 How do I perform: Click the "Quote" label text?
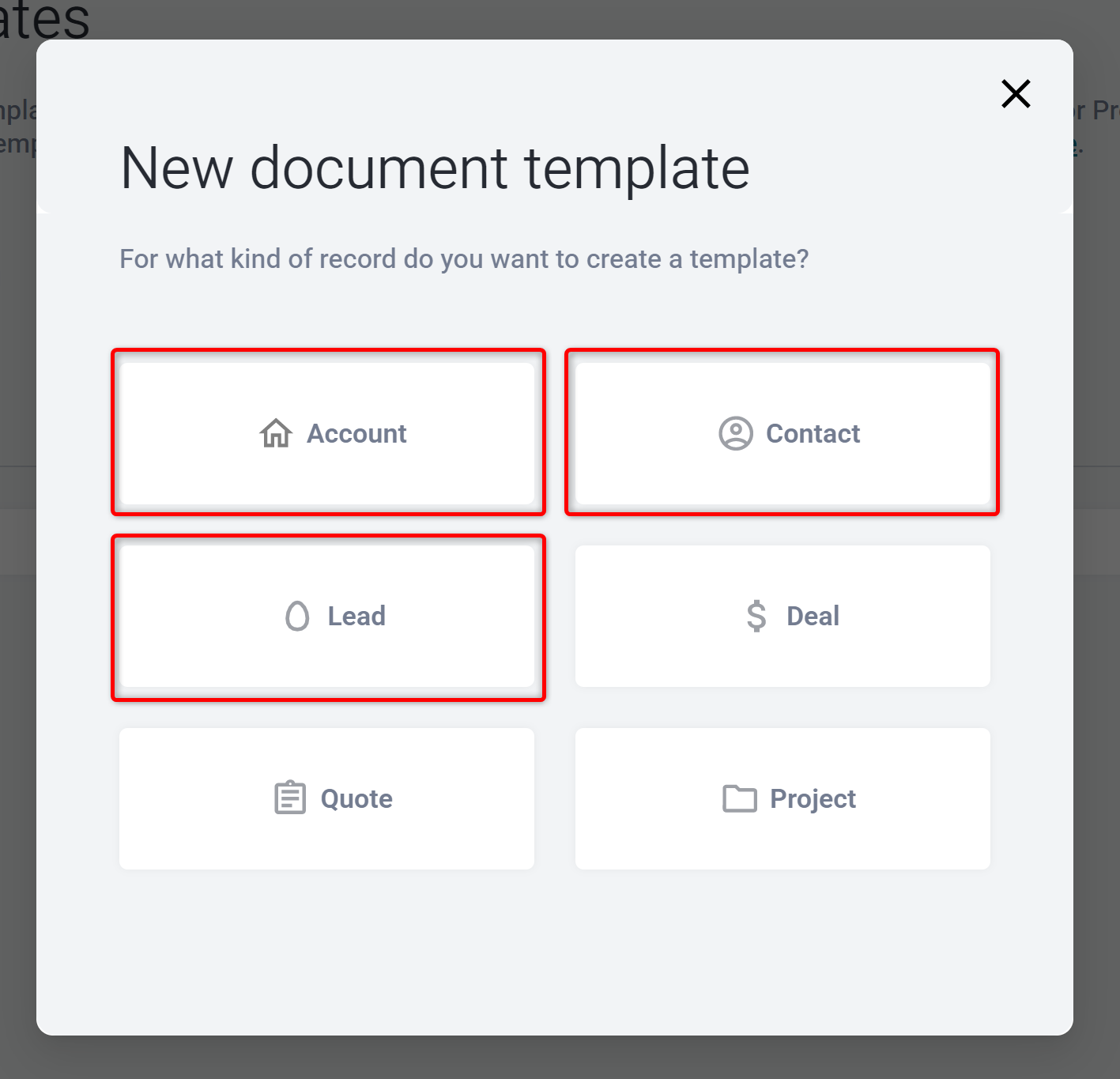point(356,799)
